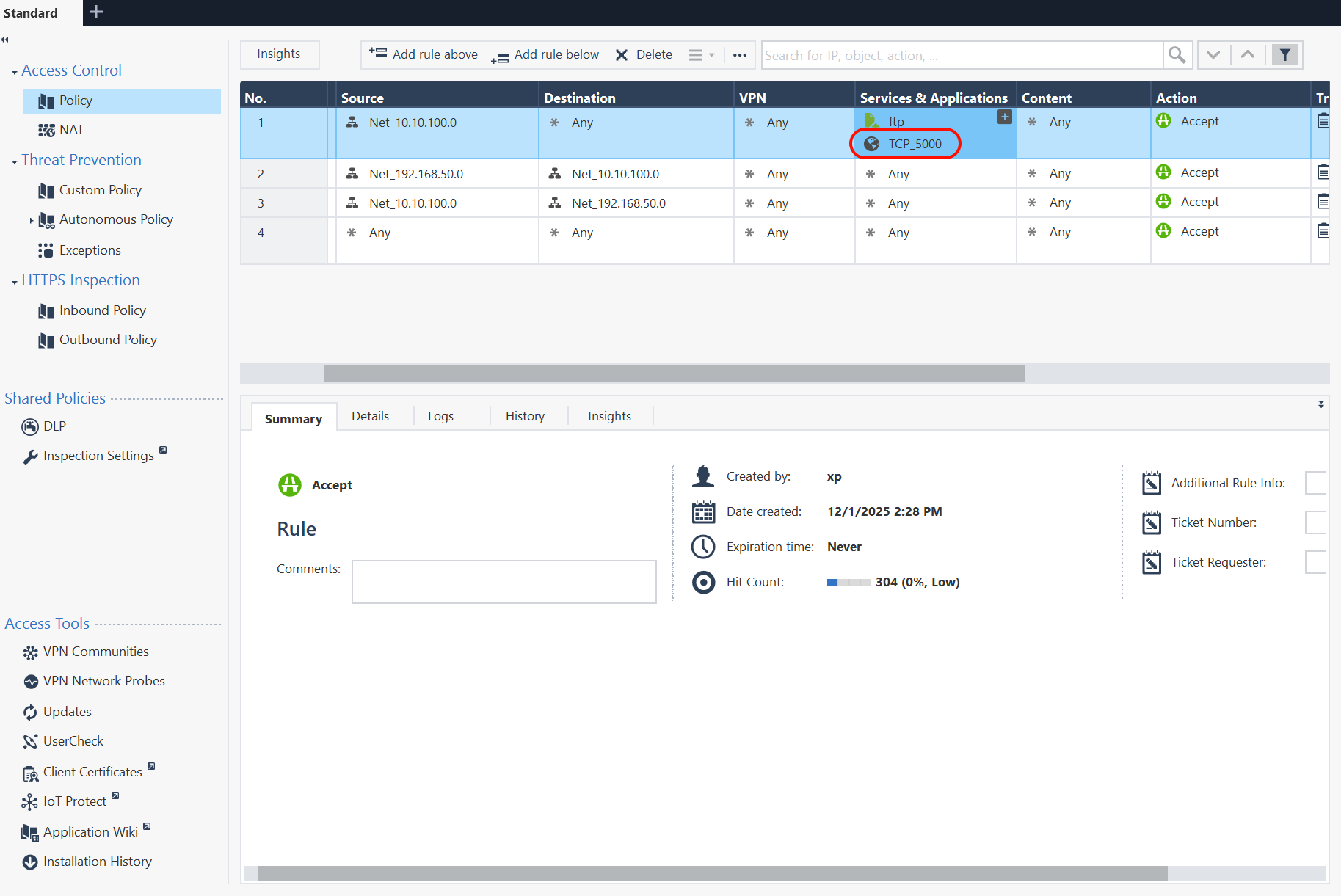Click the rule table horizontal scrollbar
1341x896 pixels.
pyautogui.click(x=674, y=374)
